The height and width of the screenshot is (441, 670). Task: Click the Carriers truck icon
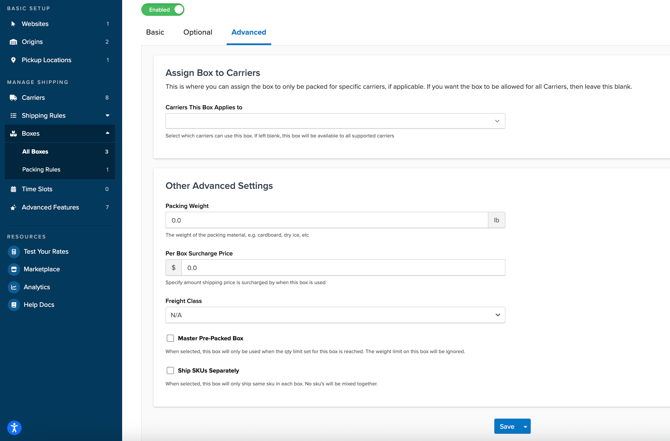pos(13,98)
